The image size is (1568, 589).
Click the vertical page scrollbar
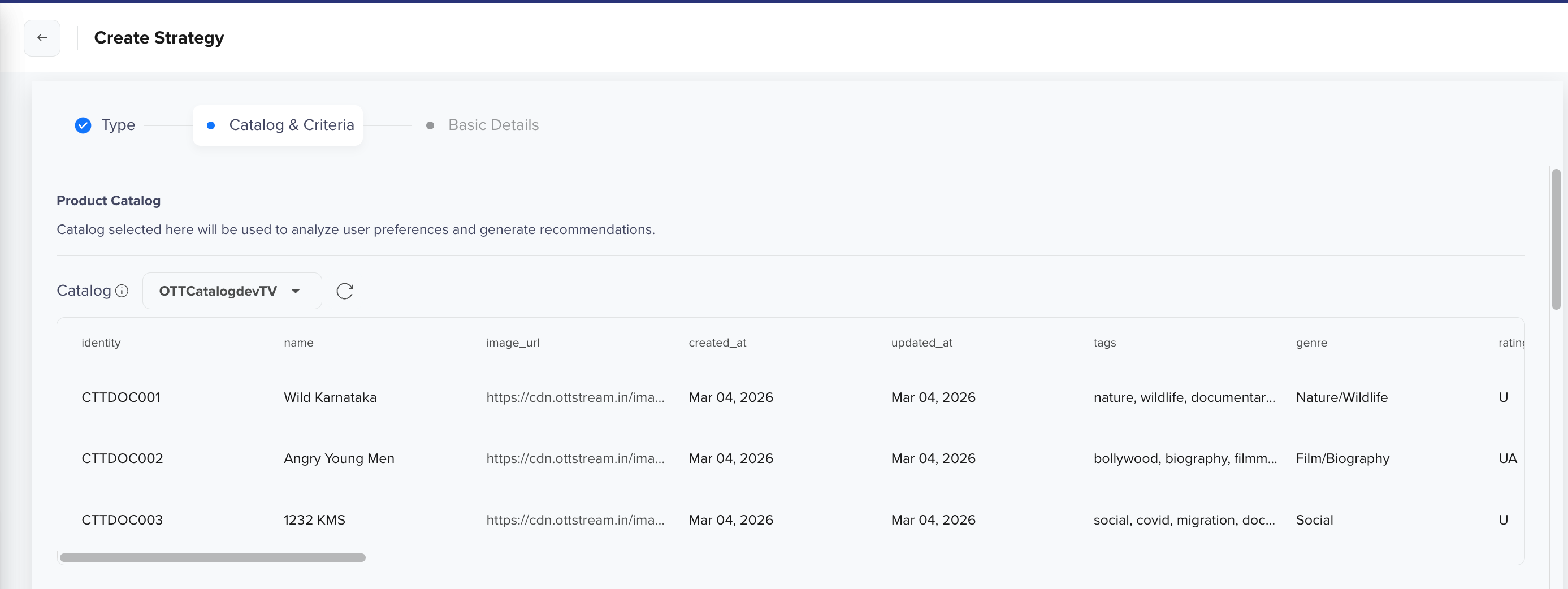click(x=1556, y=240)
